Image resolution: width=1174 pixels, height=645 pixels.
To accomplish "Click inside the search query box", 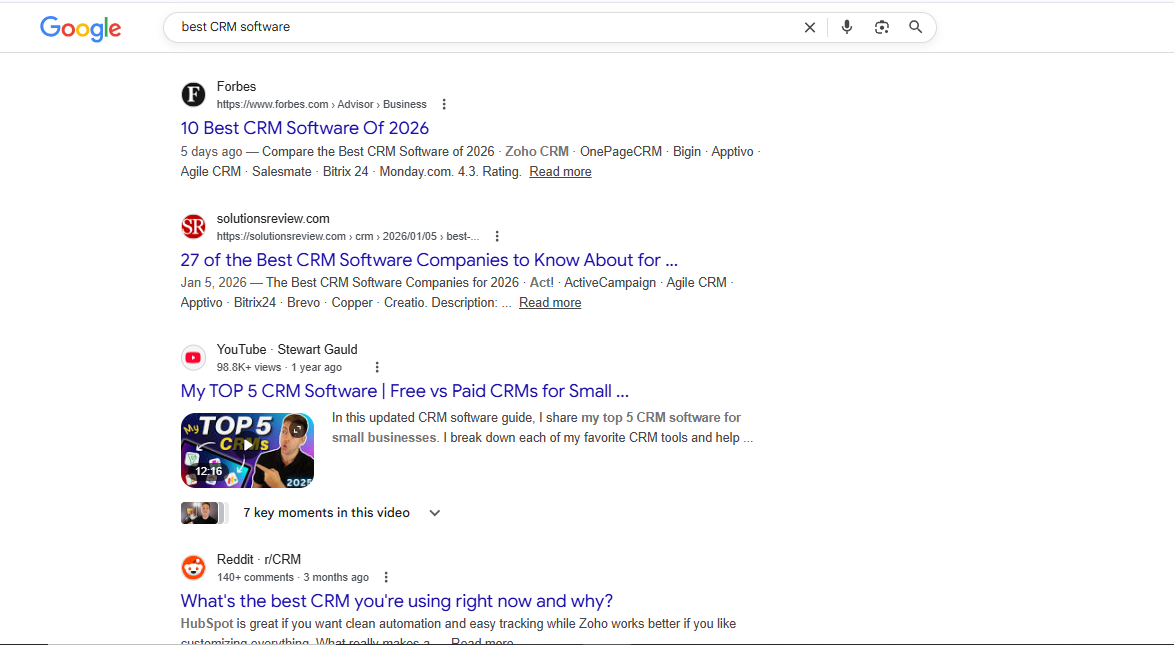I will 400,27.
